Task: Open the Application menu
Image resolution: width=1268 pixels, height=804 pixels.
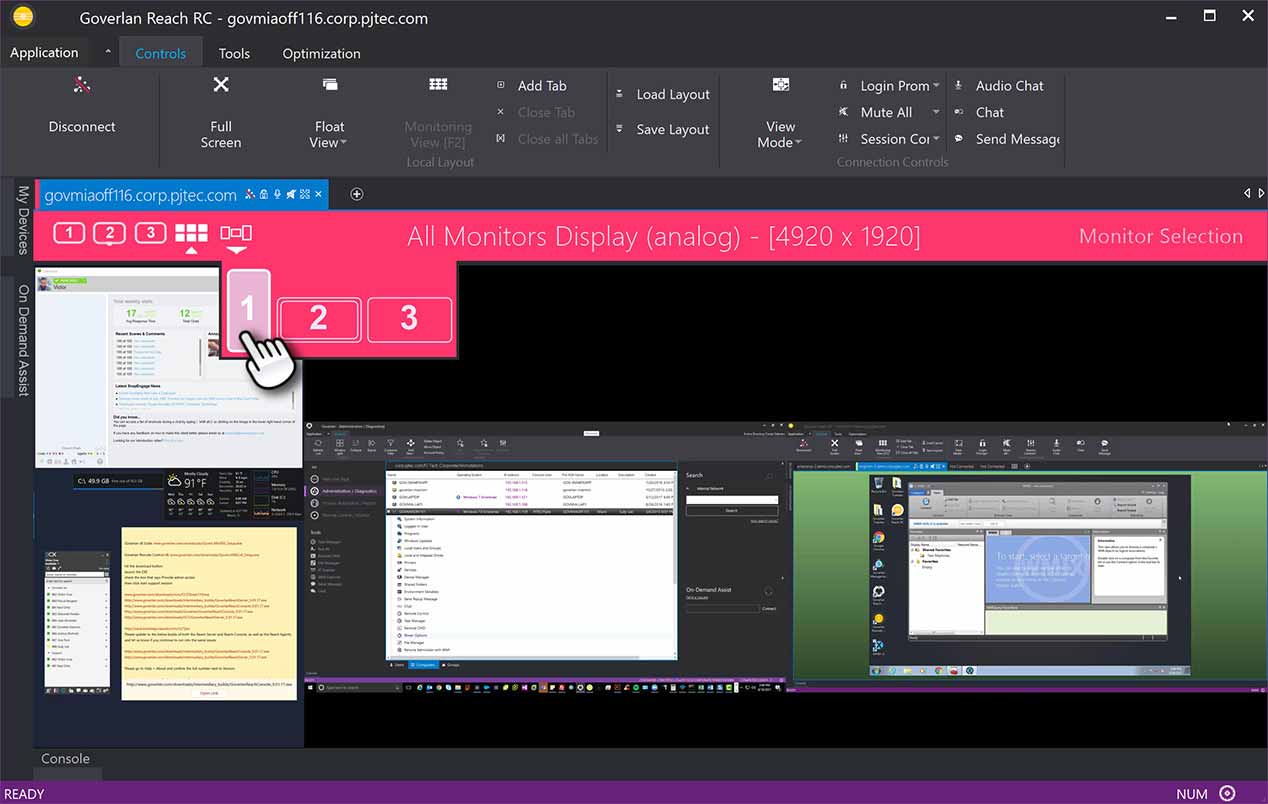Action: (44, 53)
